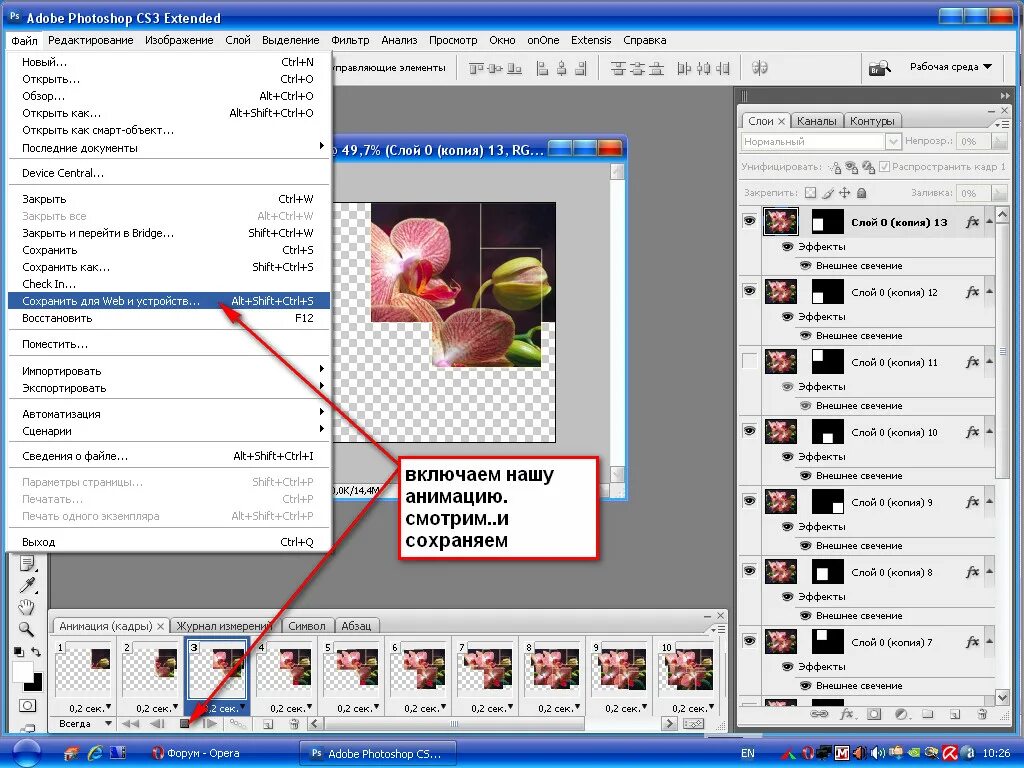Create a new layer
This screenshot has width=1024, height=768.
[x=954, y=714]
